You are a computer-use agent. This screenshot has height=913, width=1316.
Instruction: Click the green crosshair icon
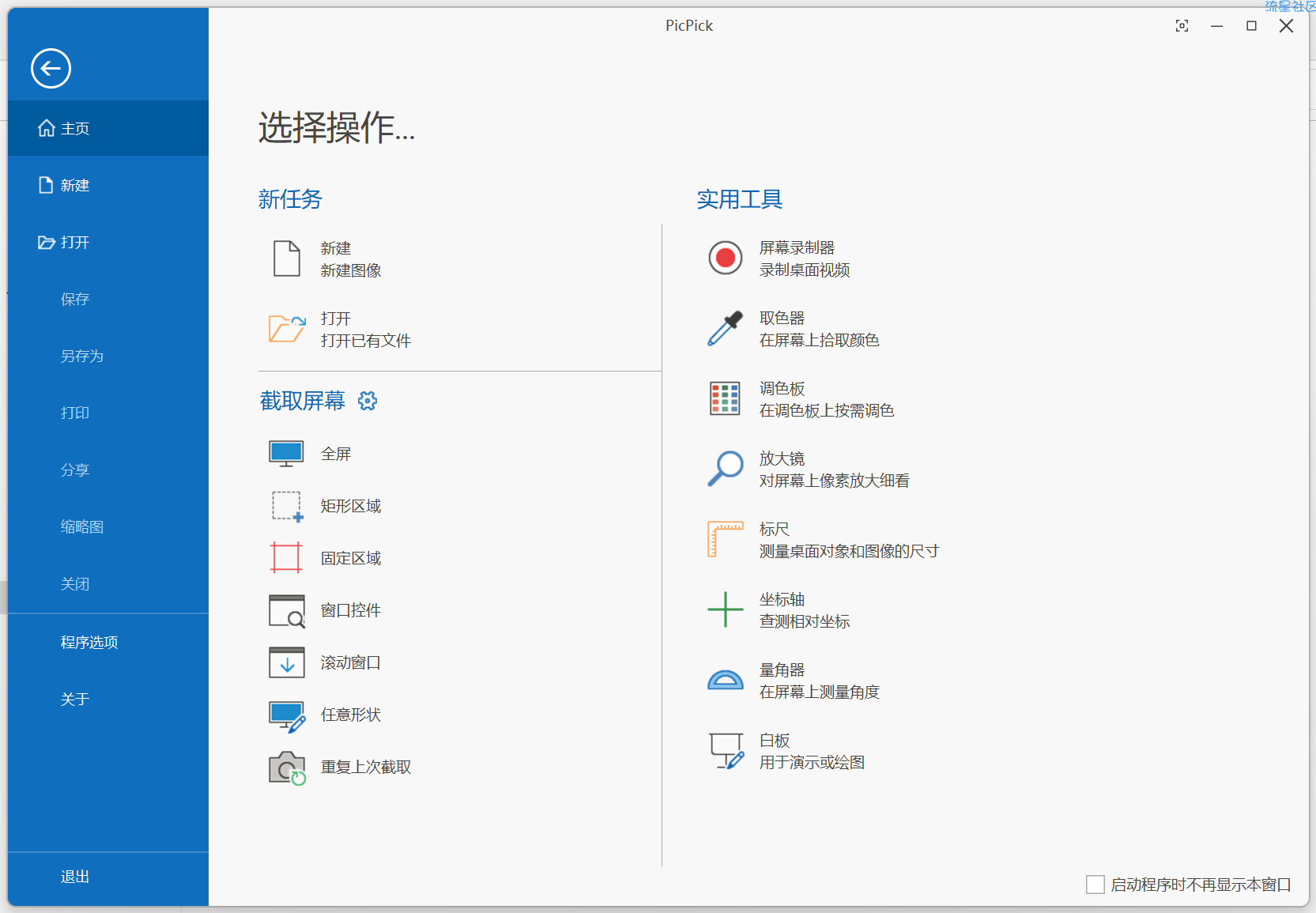725,609
